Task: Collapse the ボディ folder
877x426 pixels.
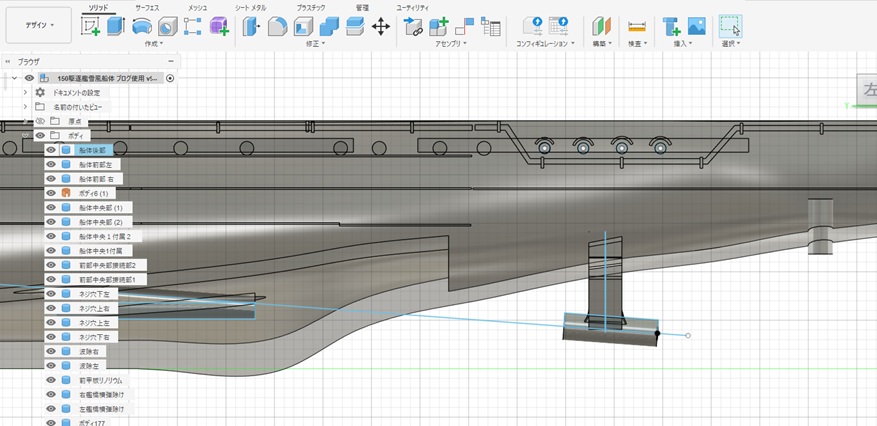Action: pos(25,135)
